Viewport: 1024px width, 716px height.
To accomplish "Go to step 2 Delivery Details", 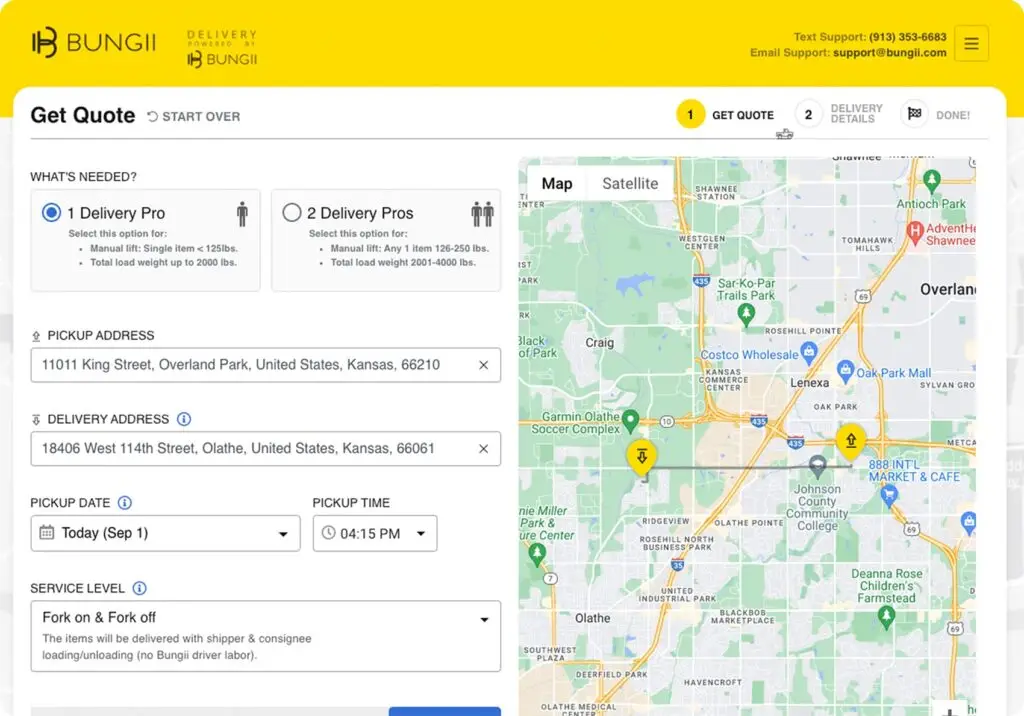I will (840, 114).
